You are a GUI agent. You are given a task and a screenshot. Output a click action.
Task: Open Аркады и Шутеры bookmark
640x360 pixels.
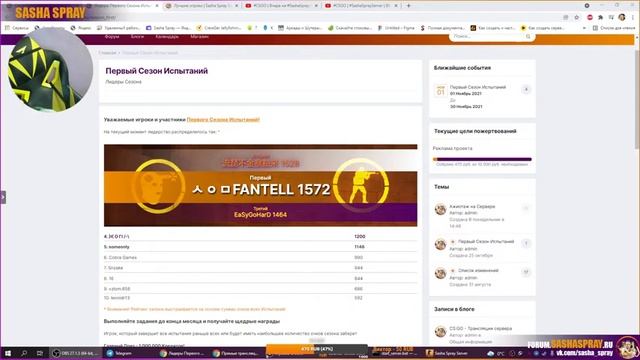pos(300,28)
